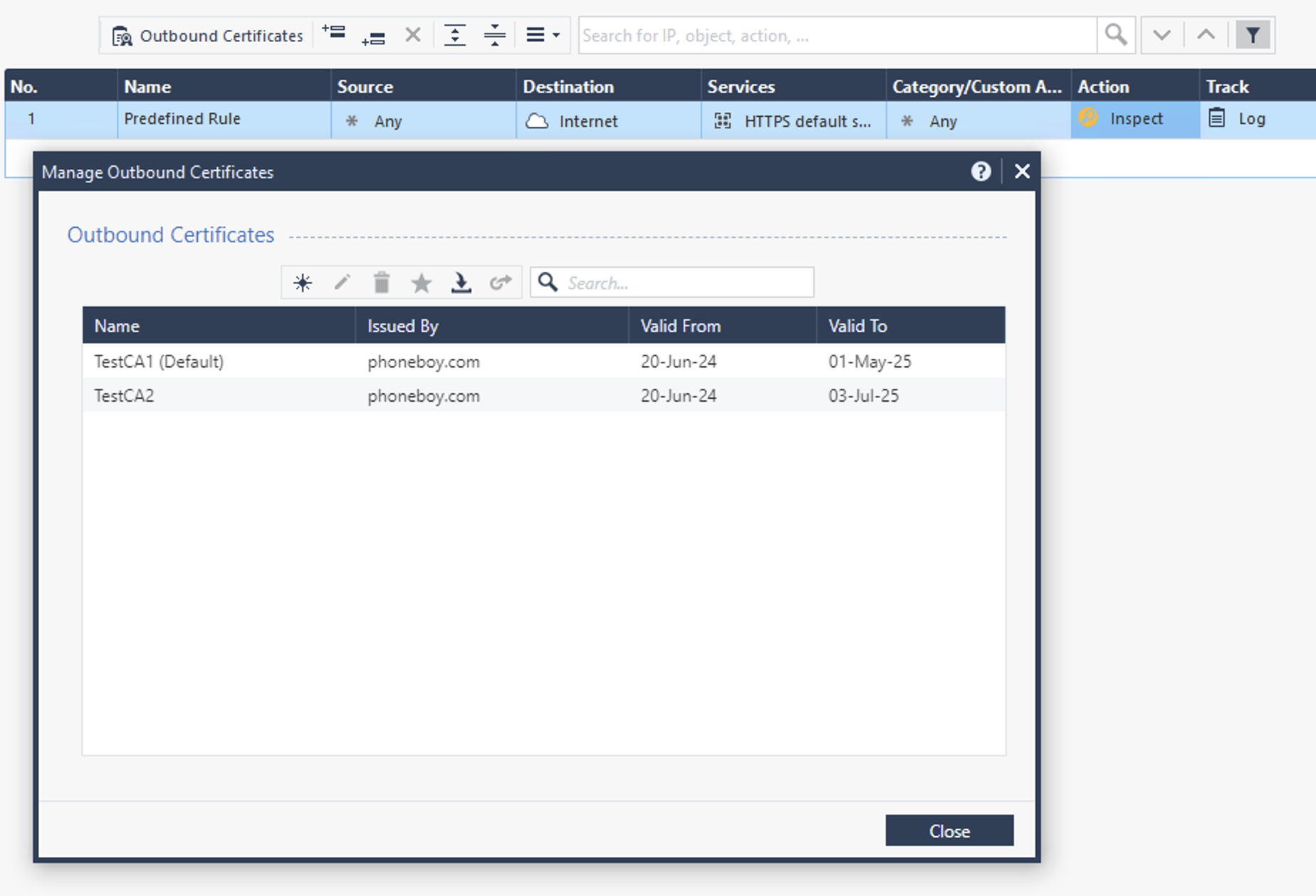Open the hamburger actions dropdown menu

pyautogui.click(x=543, y=35)
